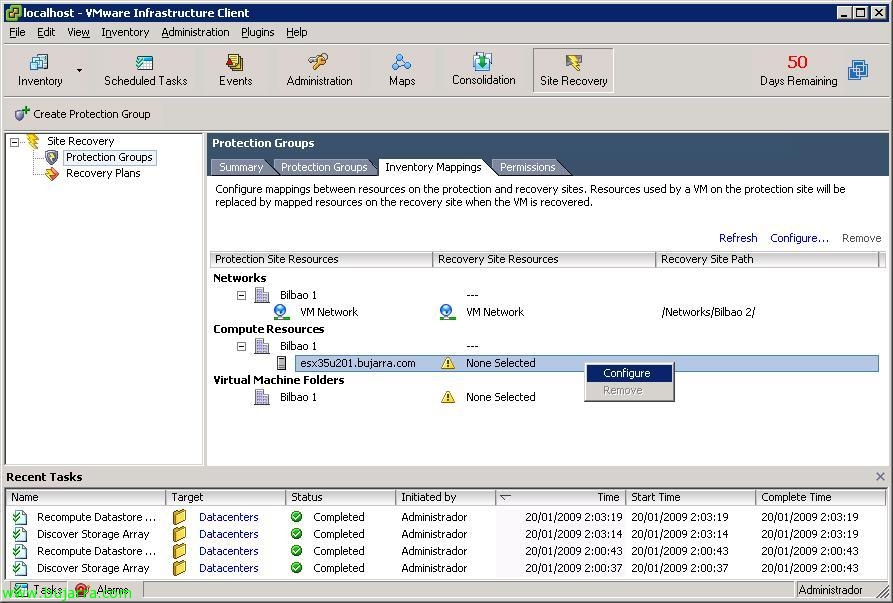Image resolution: width=893 pixels, height=603 pixels.
Task: Close the Recent Tasks panel
Action: [x=880, y=477]
